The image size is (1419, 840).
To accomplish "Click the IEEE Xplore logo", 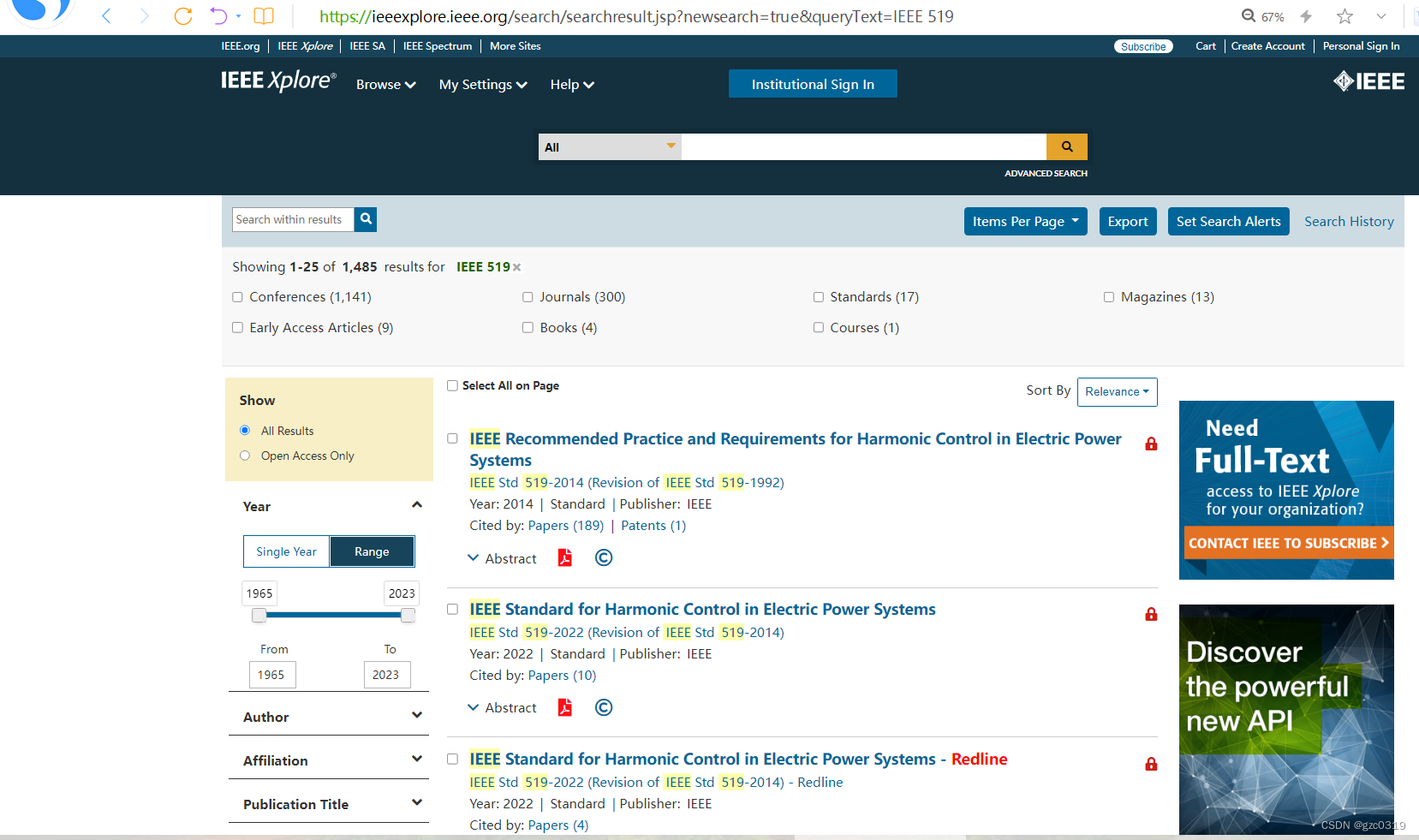I will click(x=278, y=80).
